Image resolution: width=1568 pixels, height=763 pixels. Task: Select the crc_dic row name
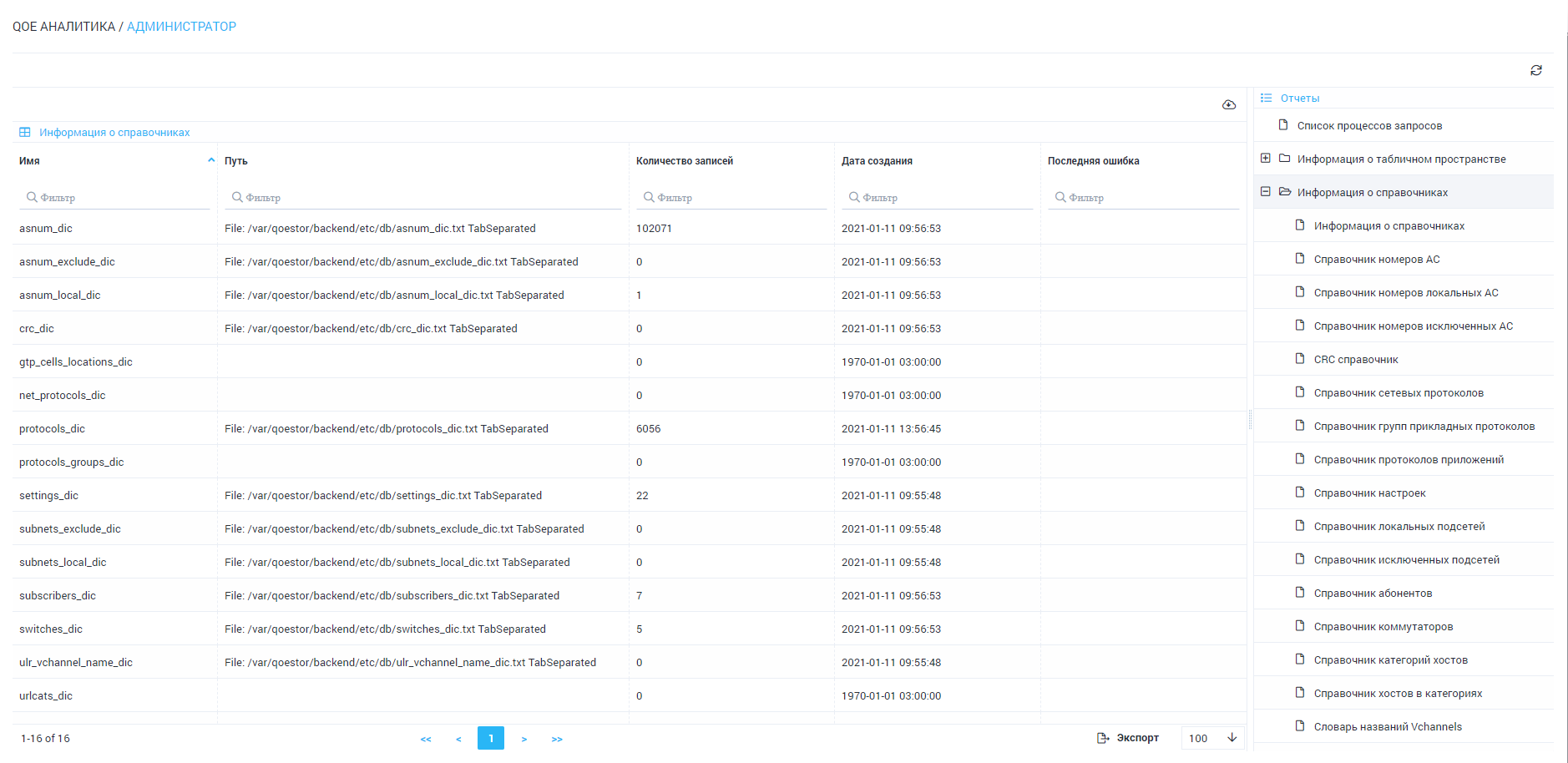click(36, 328)
